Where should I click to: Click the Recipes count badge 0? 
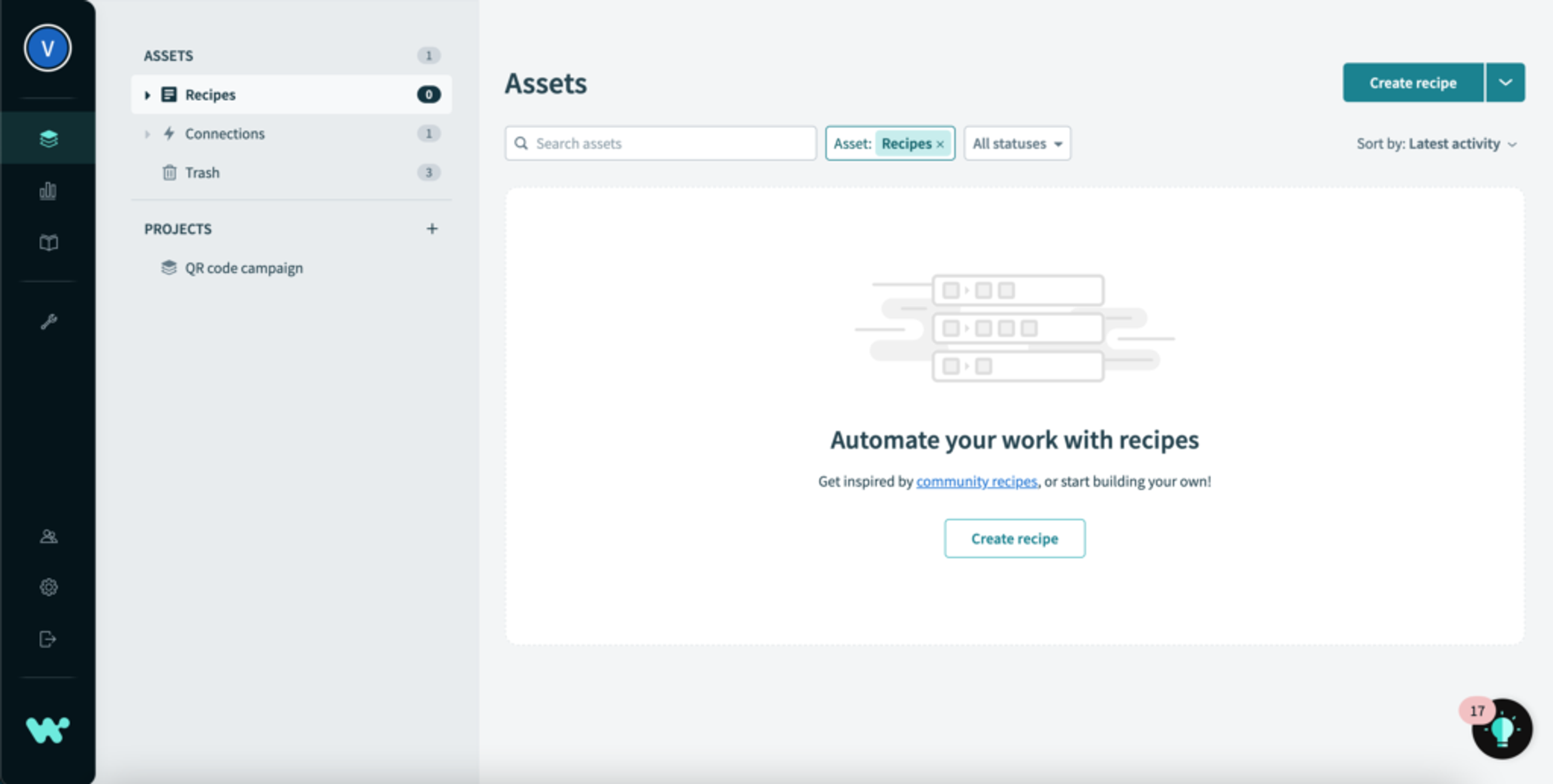click(429, 95)
